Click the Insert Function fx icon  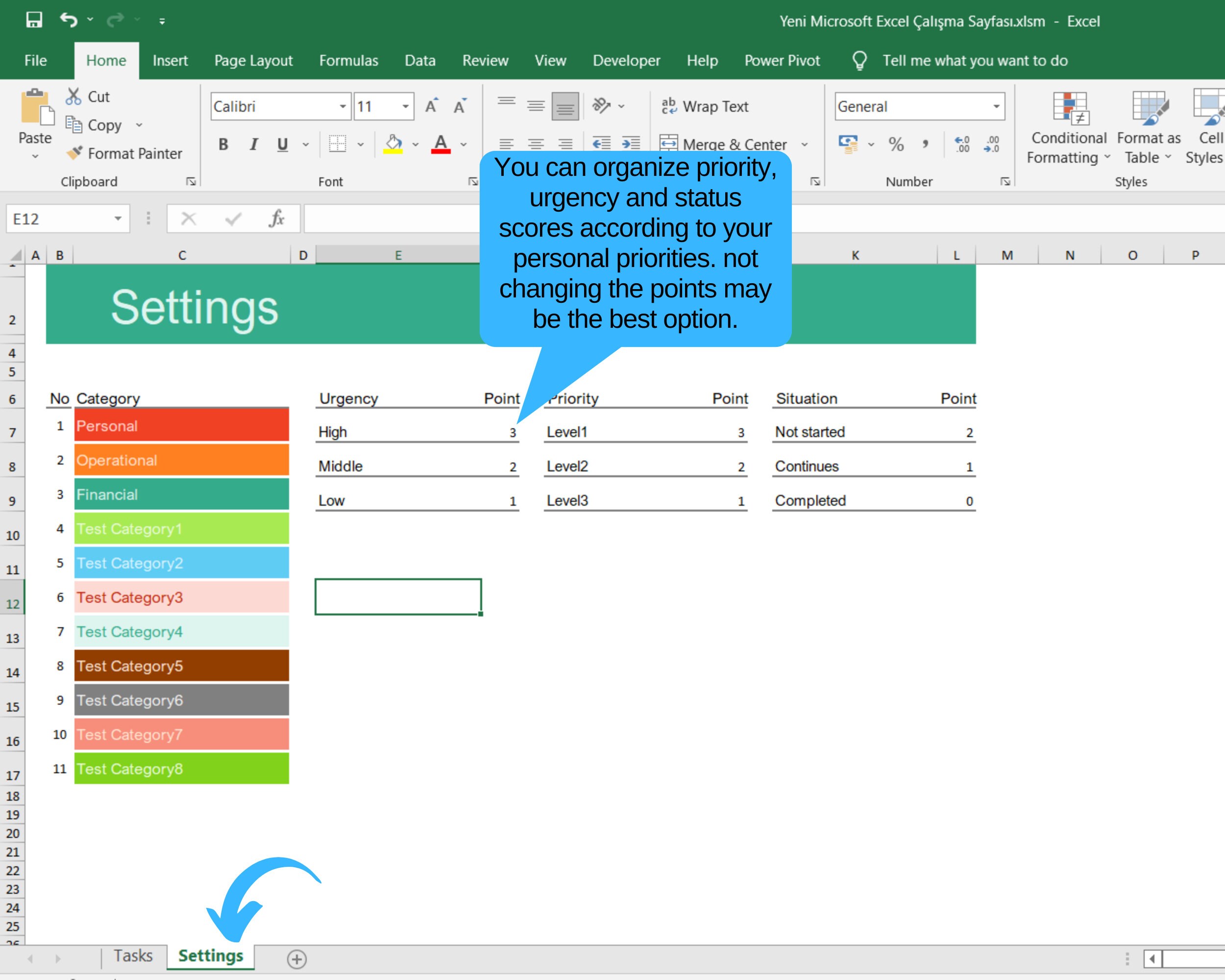(276, 219)
